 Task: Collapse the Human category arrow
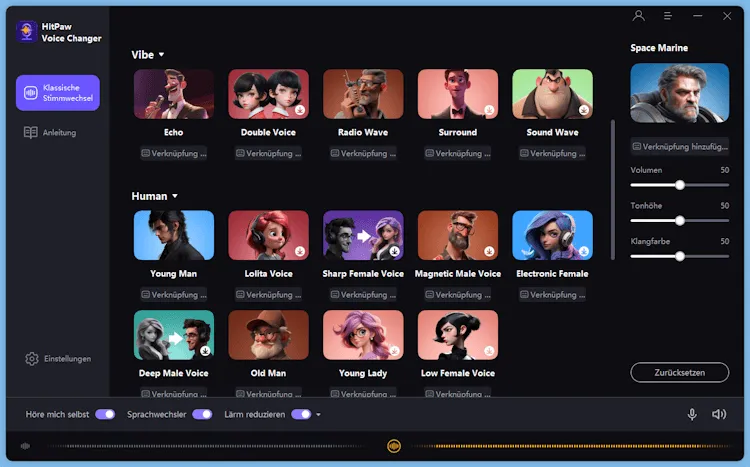tap(174, 197)
